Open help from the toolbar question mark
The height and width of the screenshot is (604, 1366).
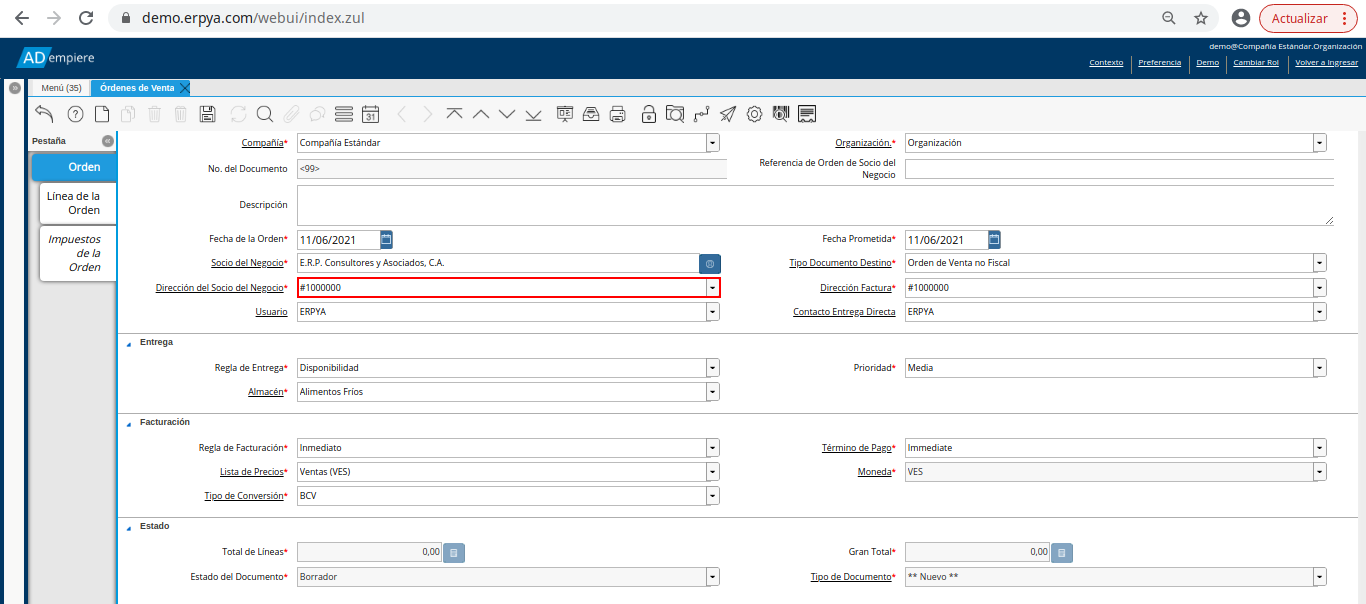pos(75,114)
